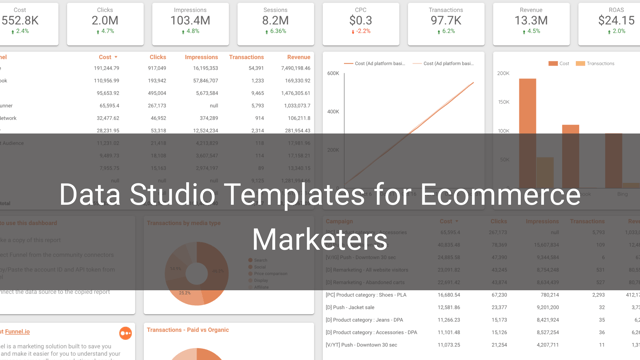This screenshot has width=640, height=360.
Task: Sort first table by Revenue header
Action: pos(298,57)
